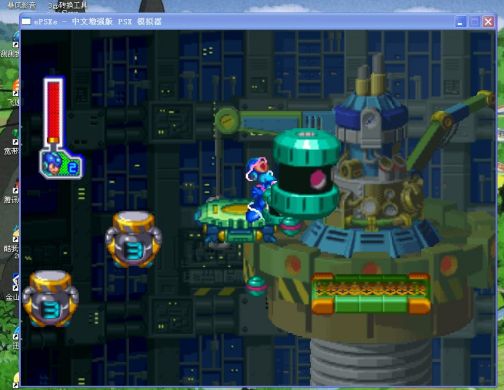Click the ePSXe window system menu icon
The height and width of the screenshot is (390, 504).
click(x=26, y=22)
